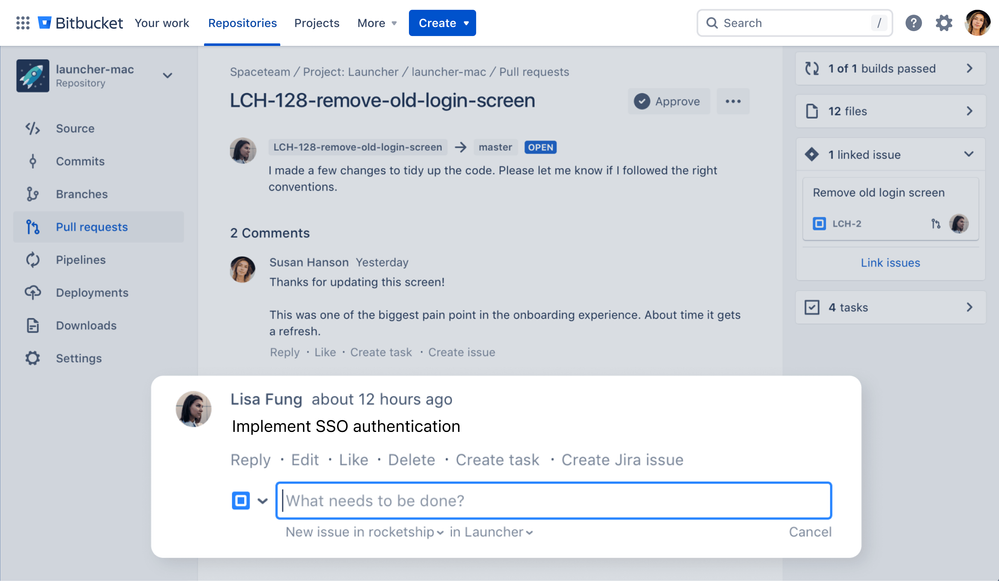Image resolution: width=999 pixels, height=581 pixels.
Task: Open the Repositories tab
Action: coord(242,23)
